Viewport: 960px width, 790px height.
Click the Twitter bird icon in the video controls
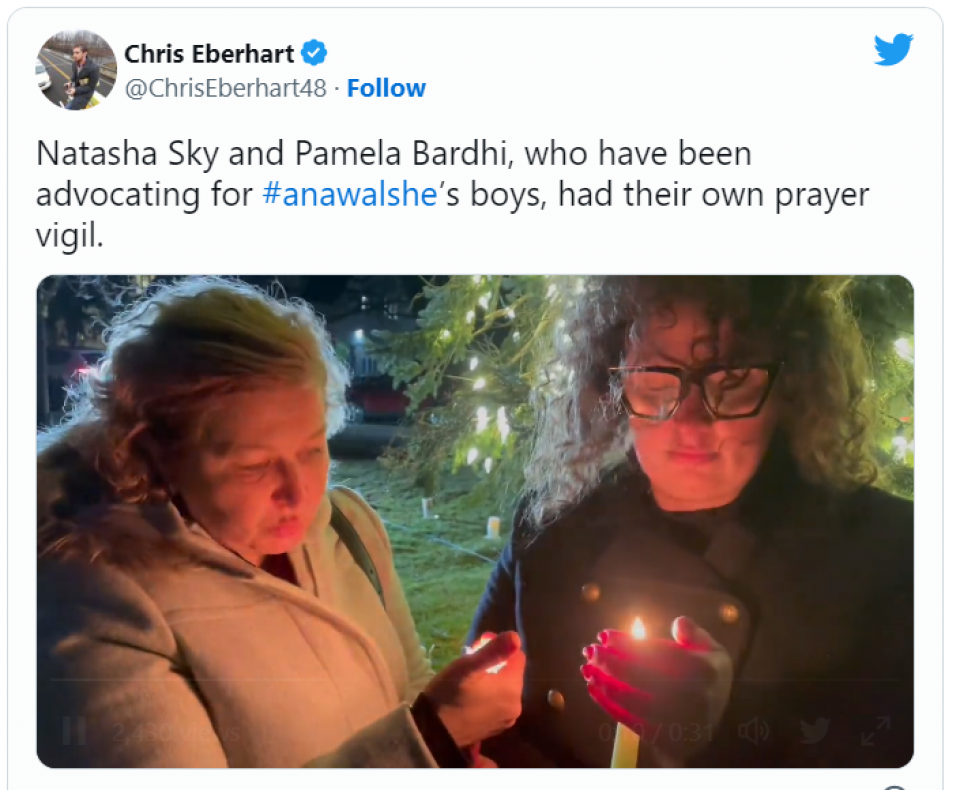tap(815, 731)
